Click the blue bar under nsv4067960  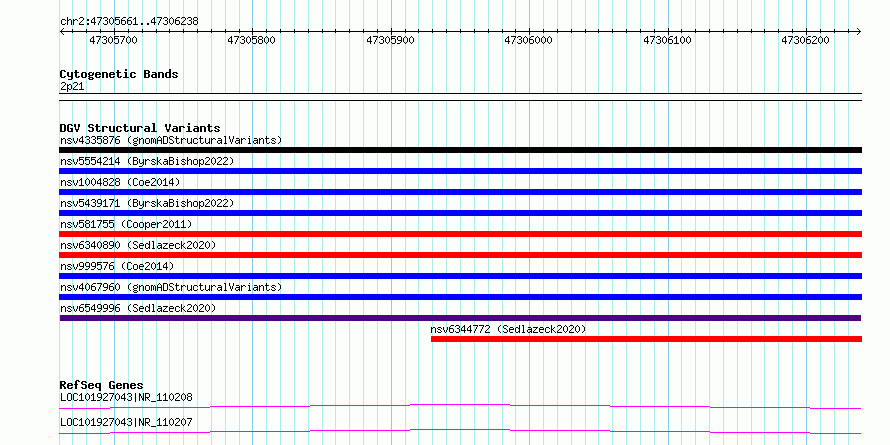(460, 297)
